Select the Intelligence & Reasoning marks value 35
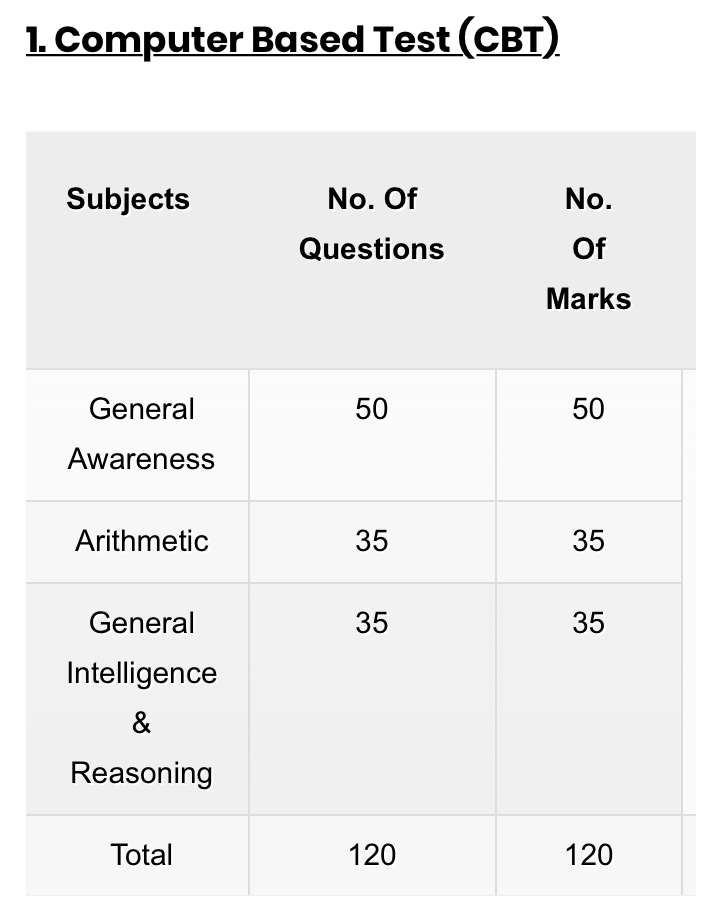The height and width of the screenshot is (914, 708). [x=588, y=623]
